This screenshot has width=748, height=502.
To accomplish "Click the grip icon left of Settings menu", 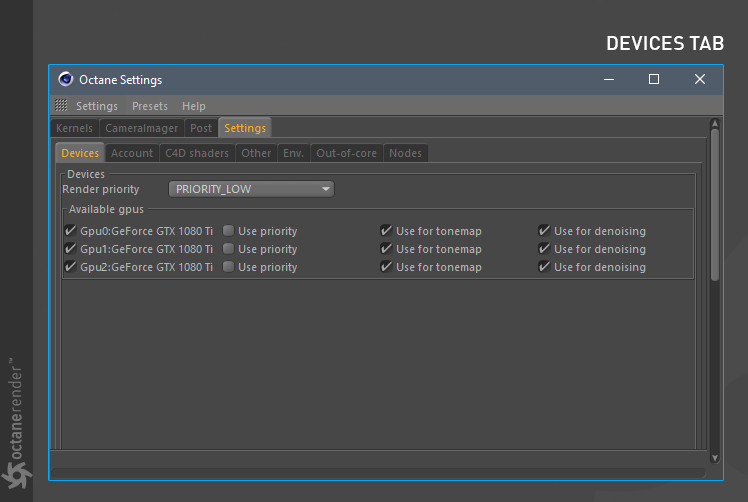I will [61, 105].
